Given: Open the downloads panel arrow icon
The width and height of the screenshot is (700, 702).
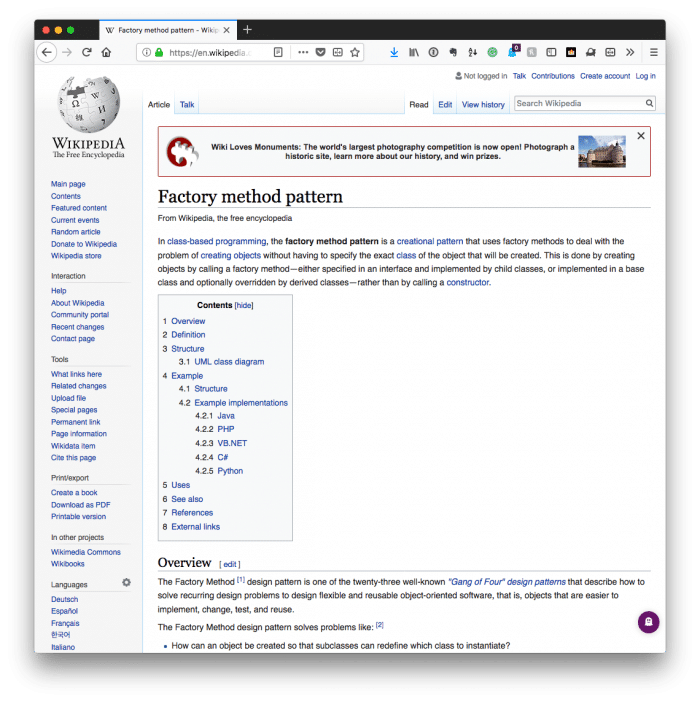Looking at the screenshot, I should click(x=394, y=52).
